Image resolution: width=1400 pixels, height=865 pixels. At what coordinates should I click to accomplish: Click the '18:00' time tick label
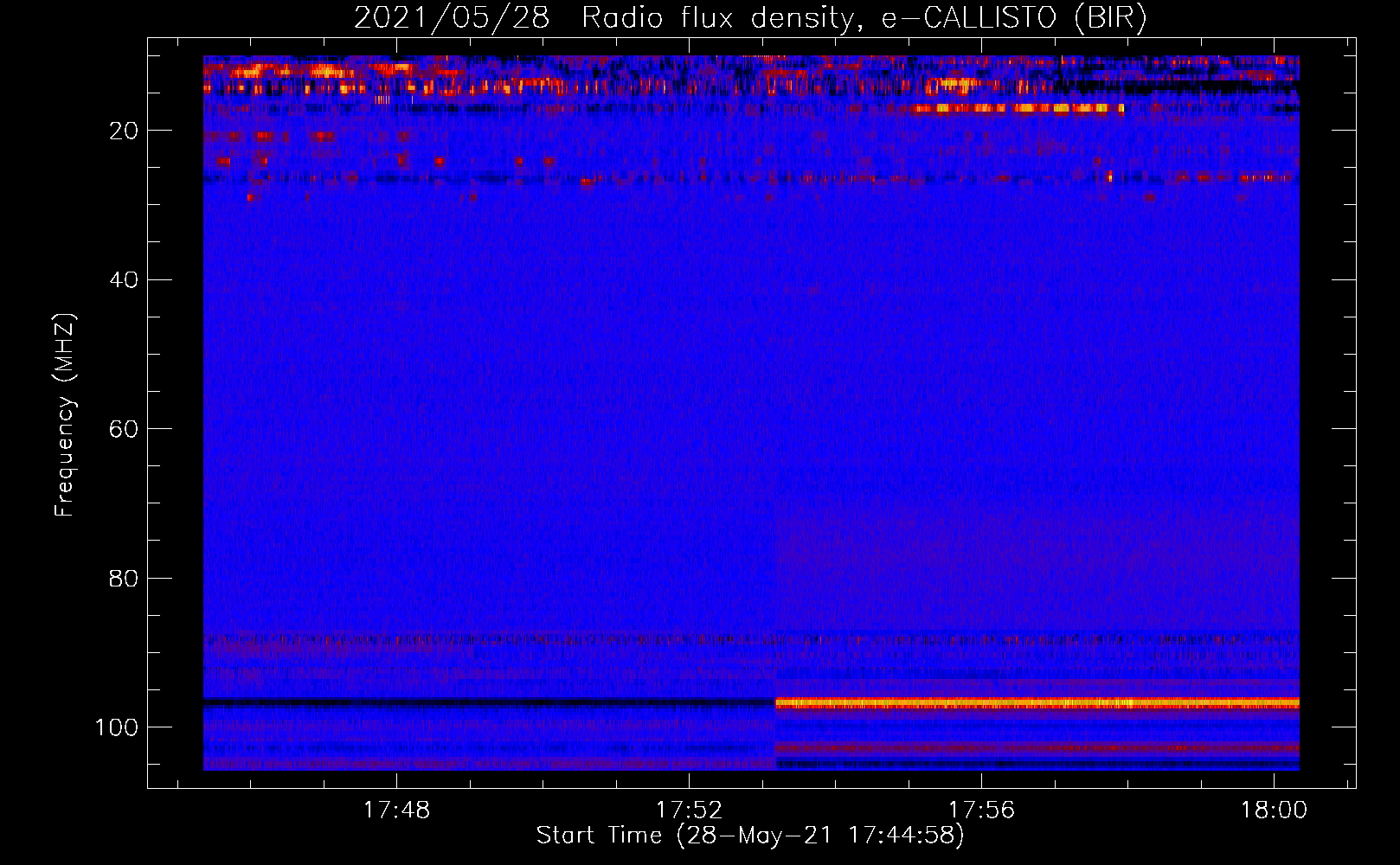1274,811
